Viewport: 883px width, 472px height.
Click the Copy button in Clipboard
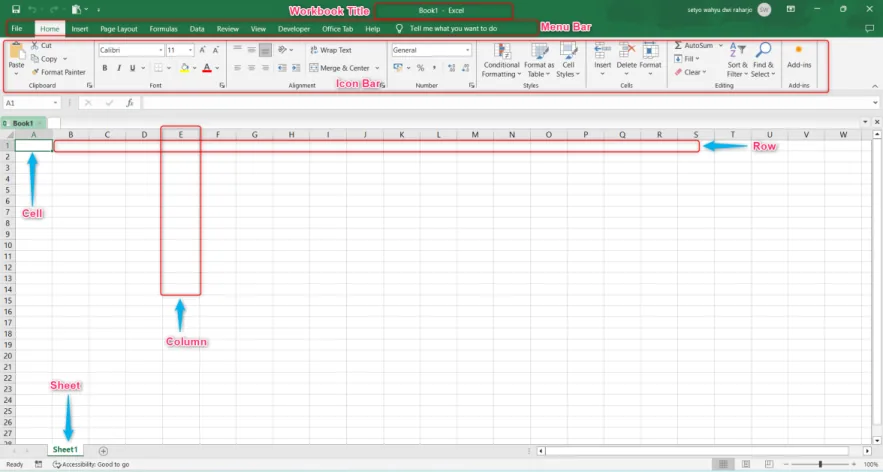pos(44,59)
